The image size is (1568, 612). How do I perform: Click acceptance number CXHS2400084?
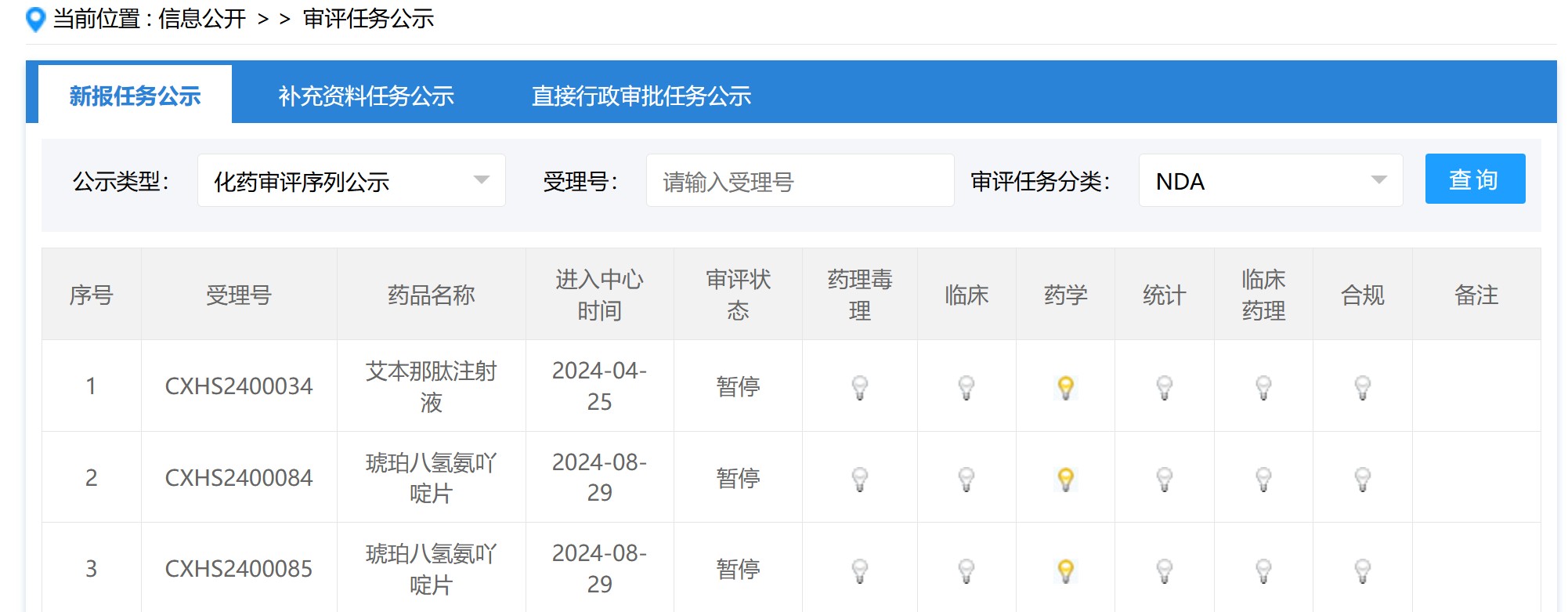tap(239, 478)
